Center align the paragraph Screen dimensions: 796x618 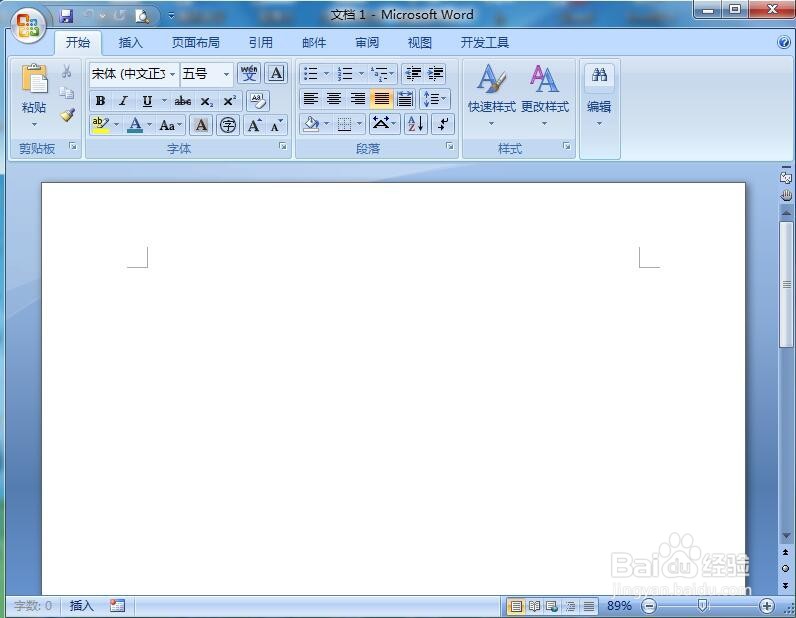point(334,99)
